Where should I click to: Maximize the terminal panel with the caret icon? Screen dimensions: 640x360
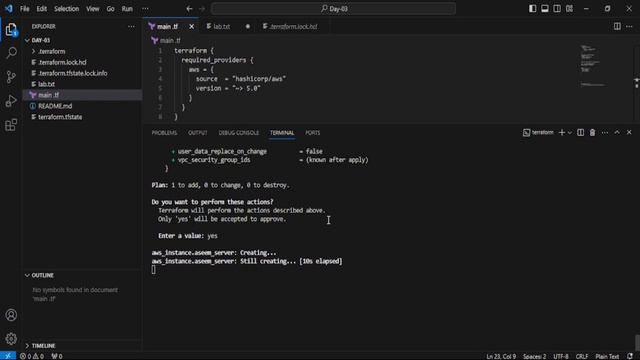coord(617,133)
